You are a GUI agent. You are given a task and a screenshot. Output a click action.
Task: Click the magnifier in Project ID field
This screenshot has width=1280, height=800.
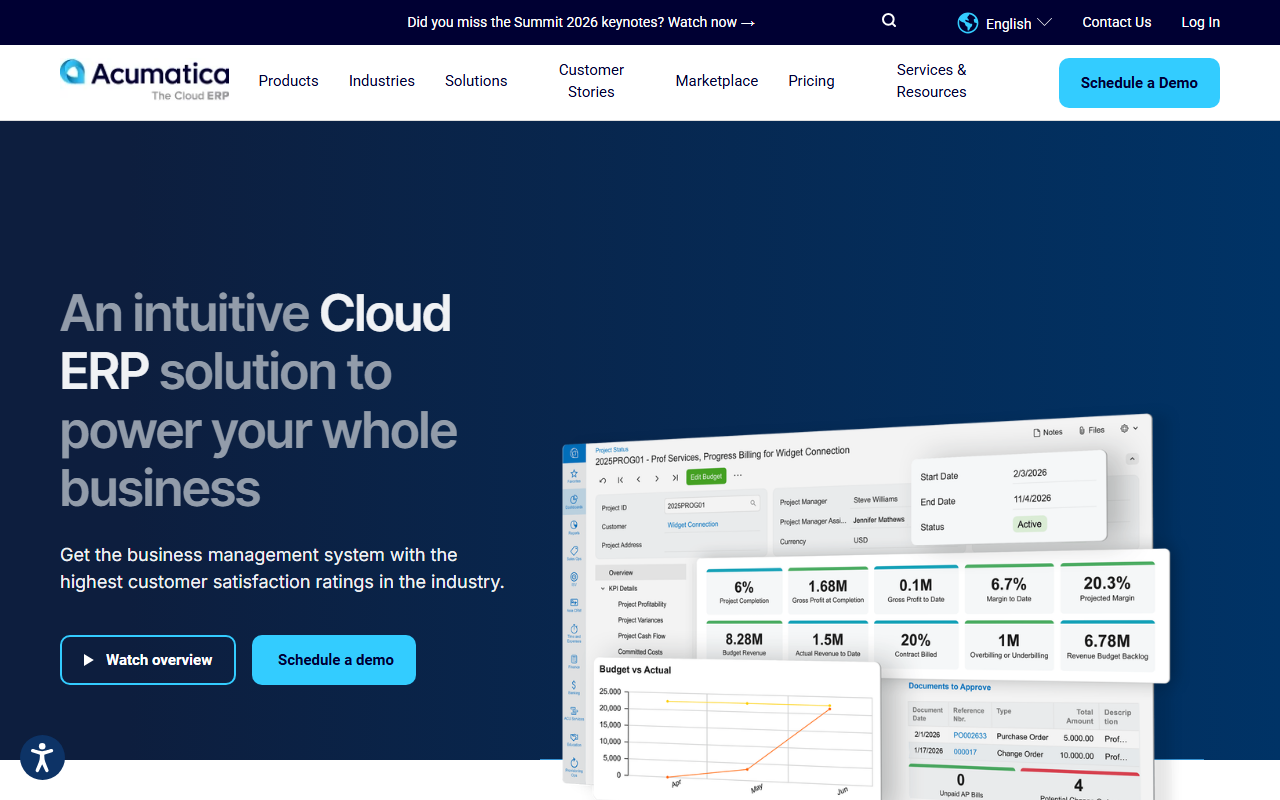(753, 503)
